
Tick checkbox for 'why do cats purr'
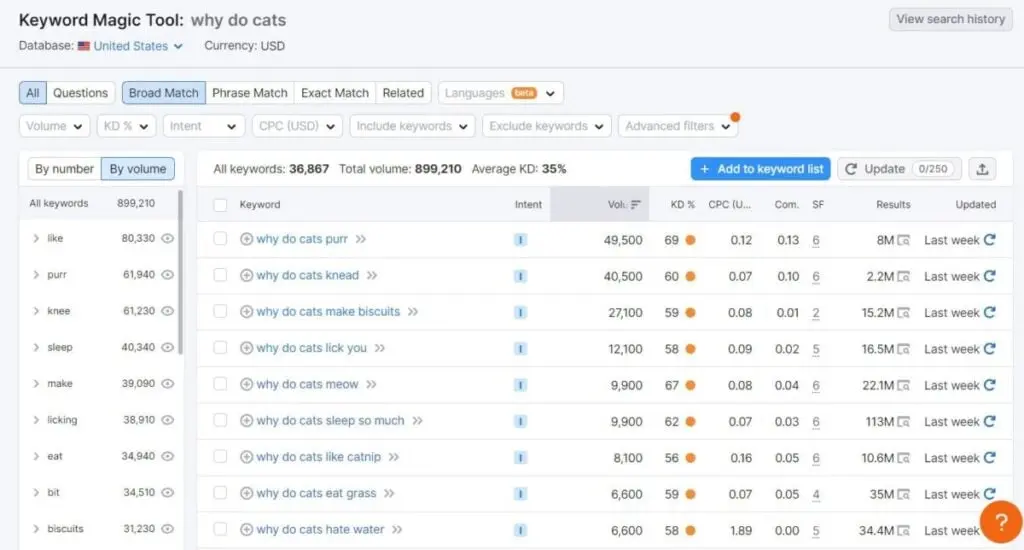(x=220, y=238)
